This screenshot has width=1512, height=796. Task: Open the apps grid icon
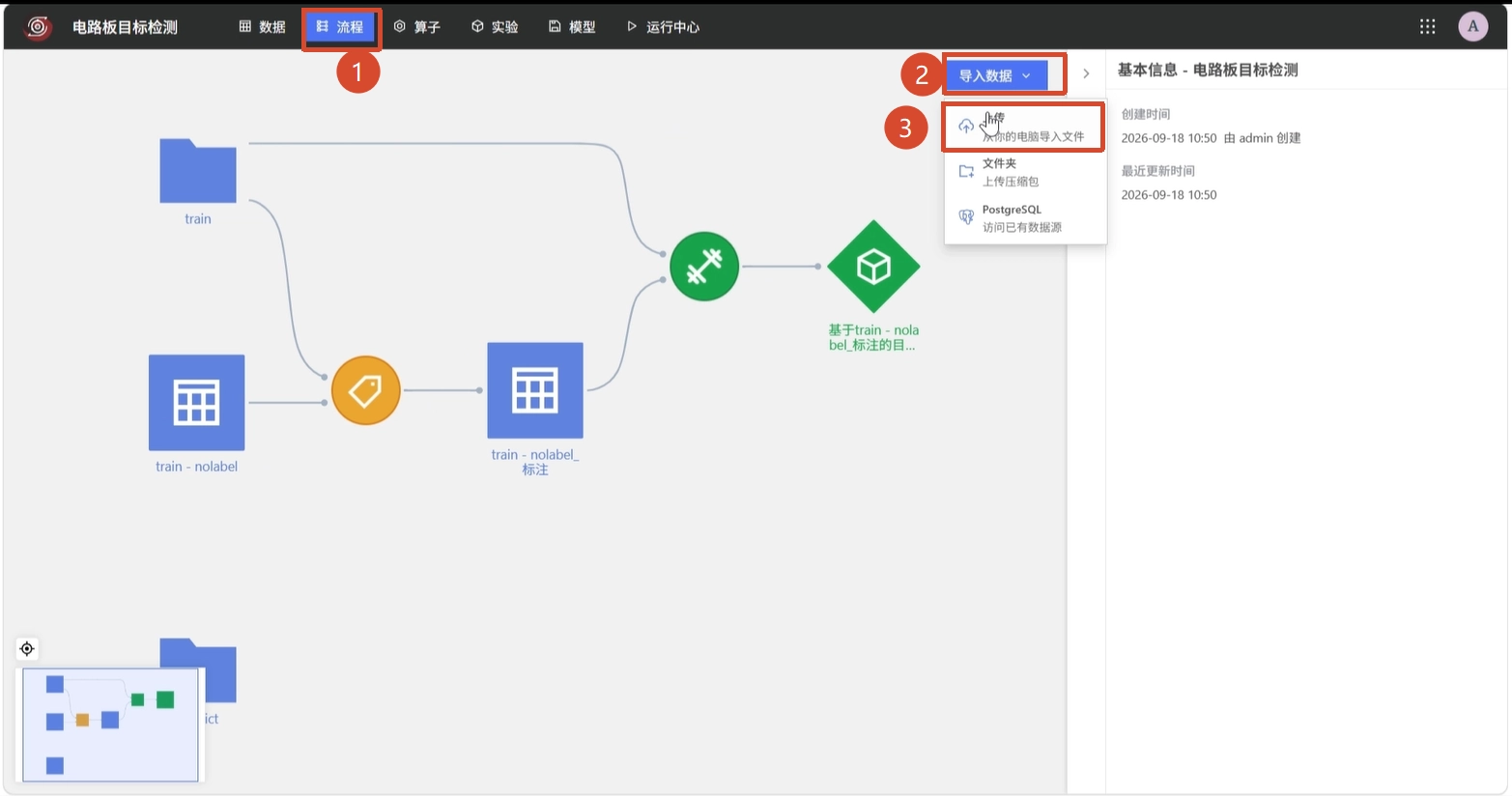(x=1427, y=27)
